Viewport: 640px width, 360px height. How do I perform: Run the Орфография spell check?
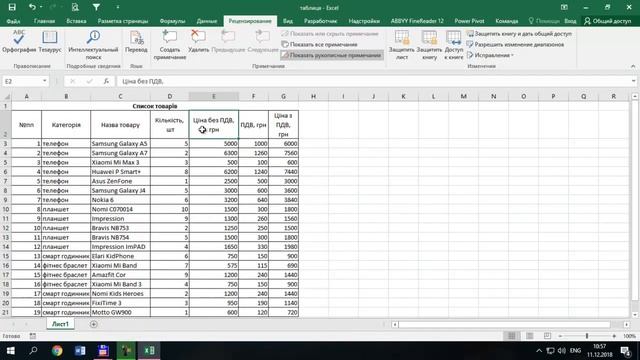coord(19,42)
